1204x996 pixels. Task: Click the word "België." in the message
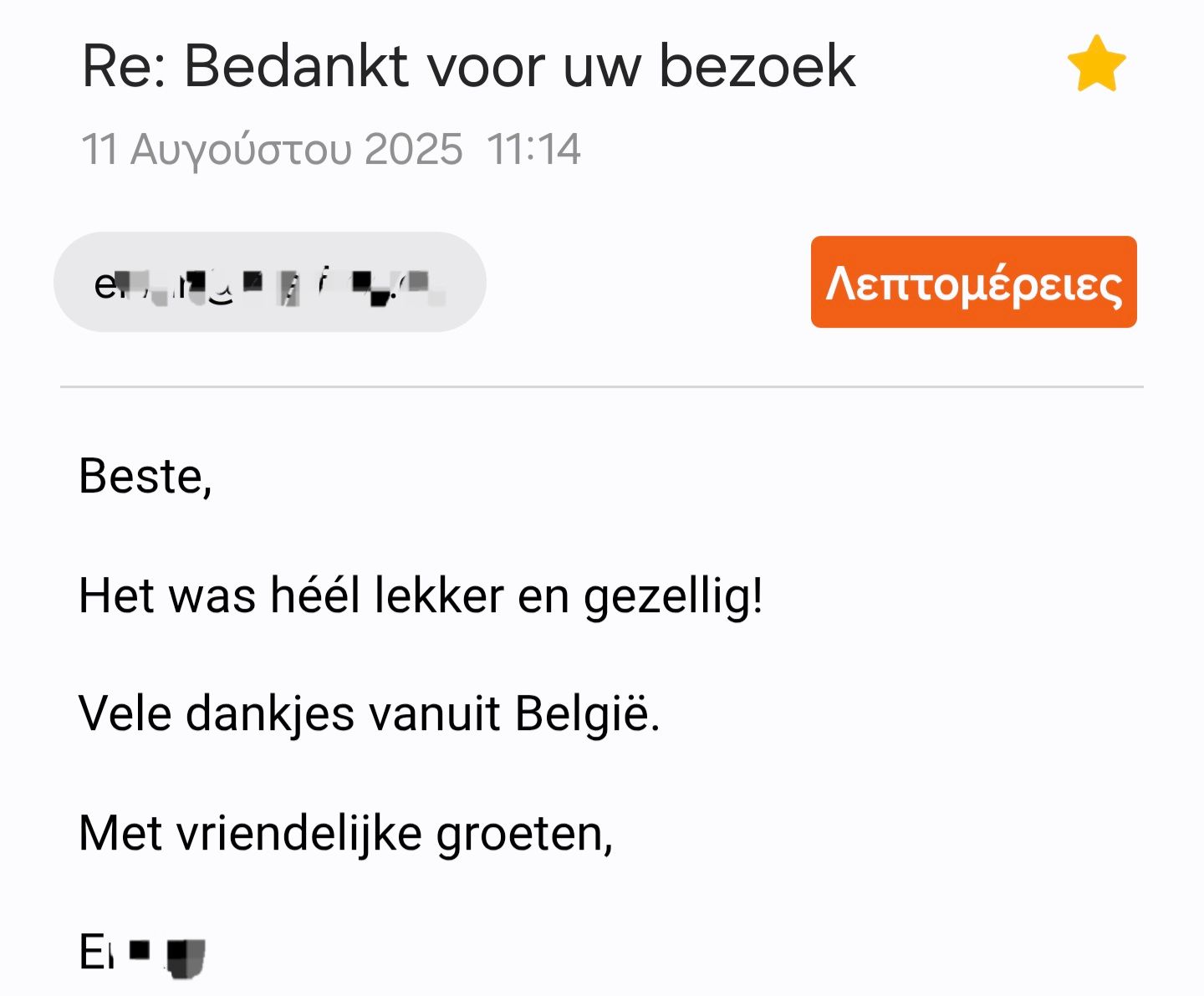click(587, 715)
